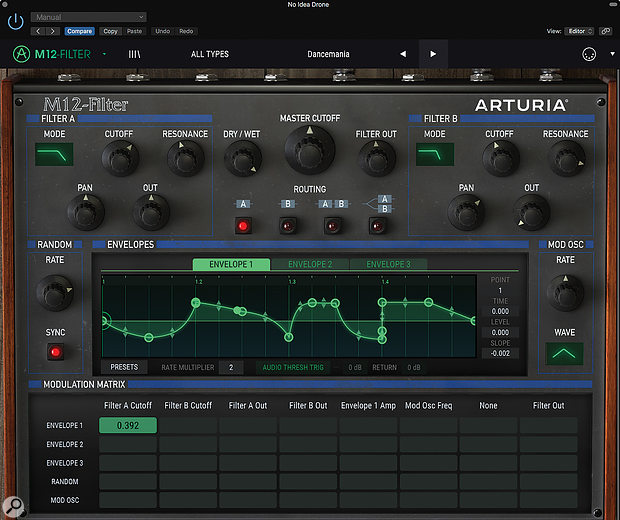The height and width of the screenshot is (520, 620).
Task: Enable routing A only red button
Action: [243, 226]
